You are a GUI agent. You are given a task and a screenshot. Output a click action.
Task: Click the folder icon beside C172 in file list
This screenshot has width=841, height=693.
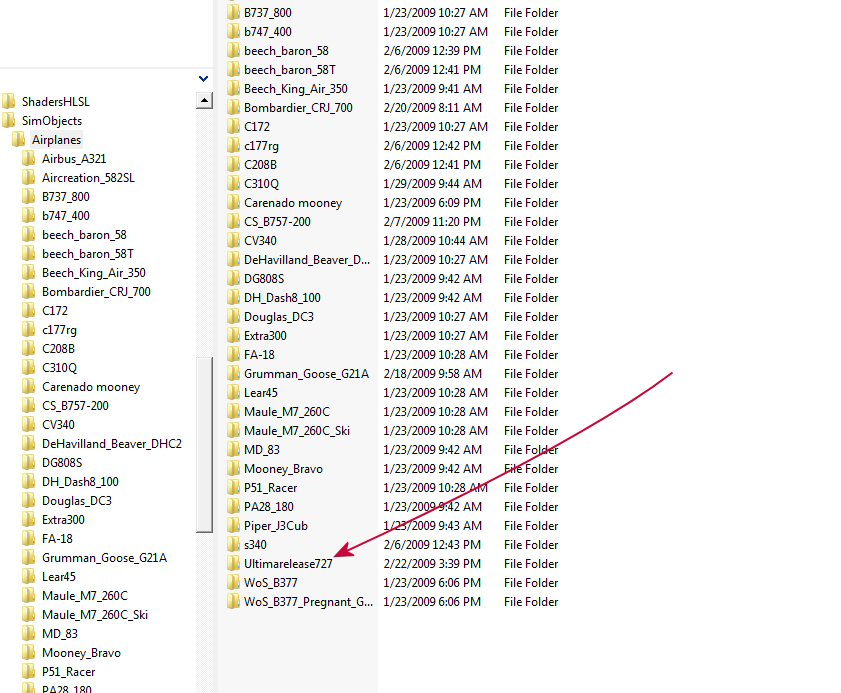[x=233, y=126]
